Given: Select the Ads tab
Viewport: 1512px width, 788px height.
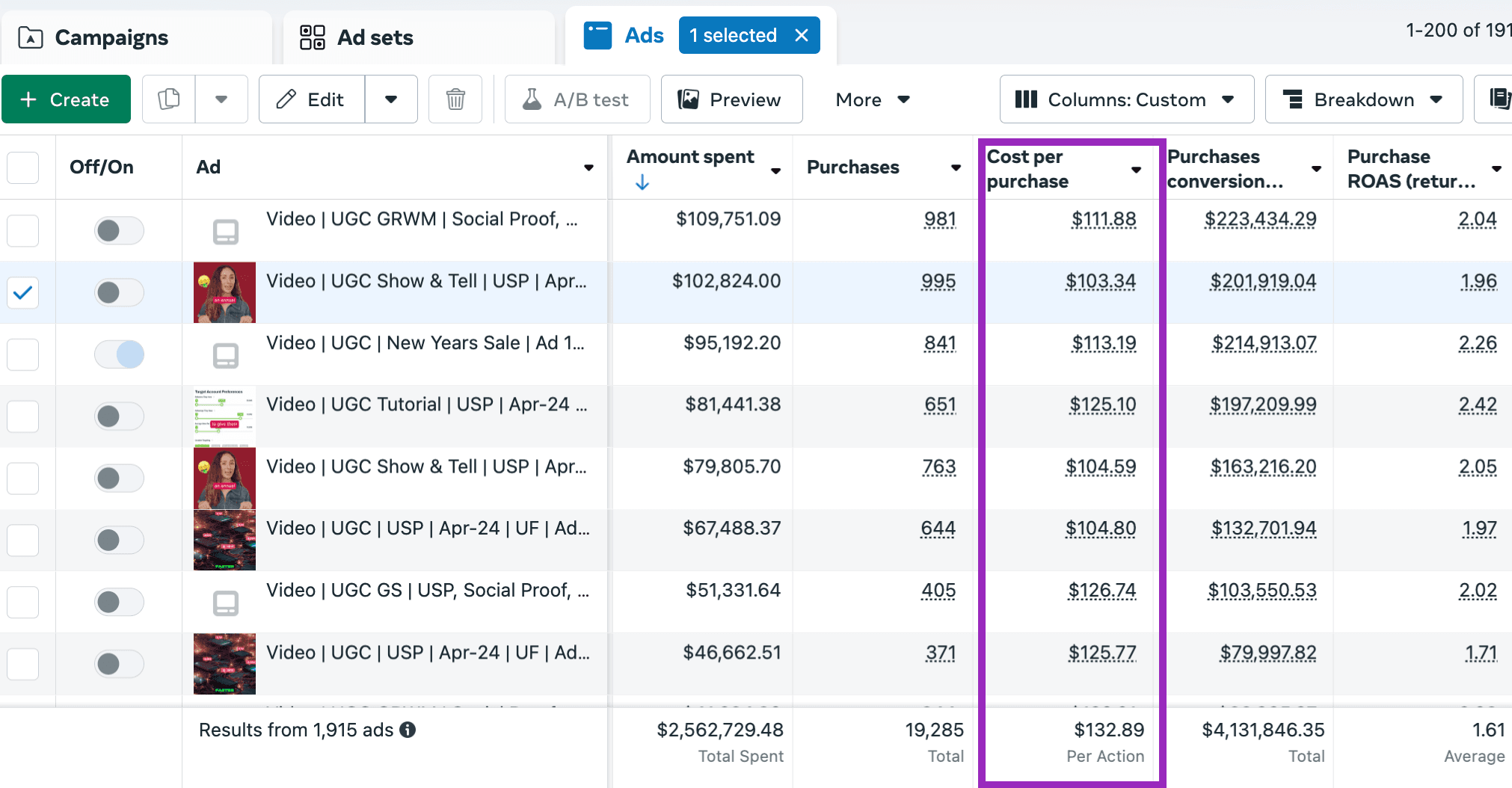Looking at the screenshot, I should (625, 35).
